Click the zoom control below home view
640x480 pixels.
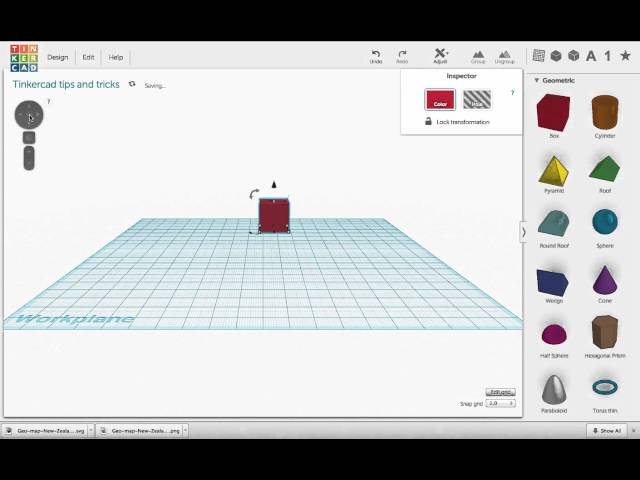[29, 158]
